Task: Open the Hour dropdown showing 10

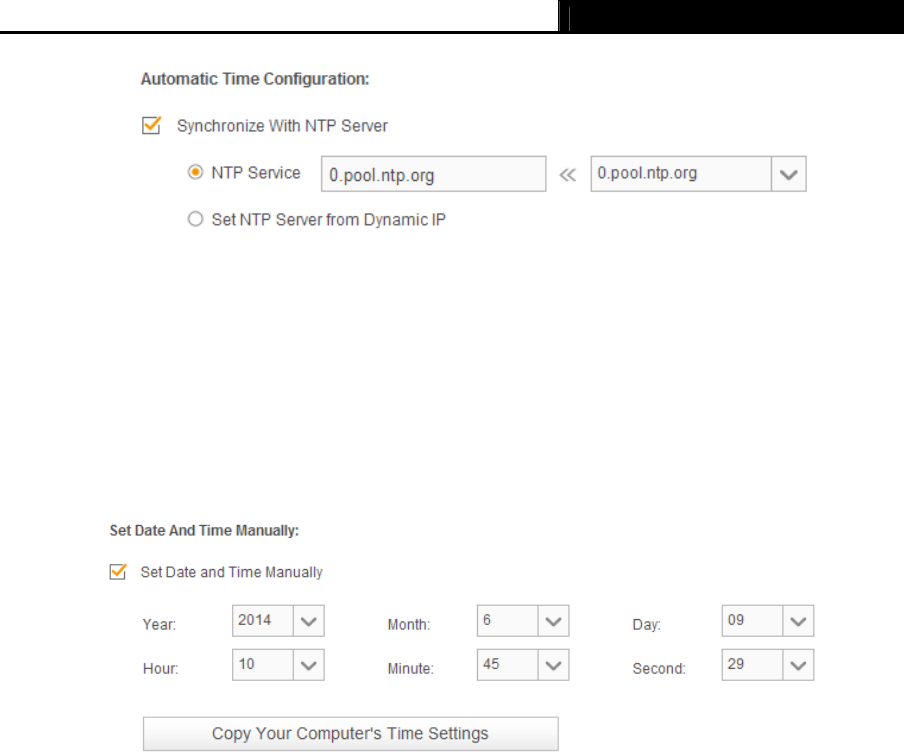Action: [x=278, y=665]
